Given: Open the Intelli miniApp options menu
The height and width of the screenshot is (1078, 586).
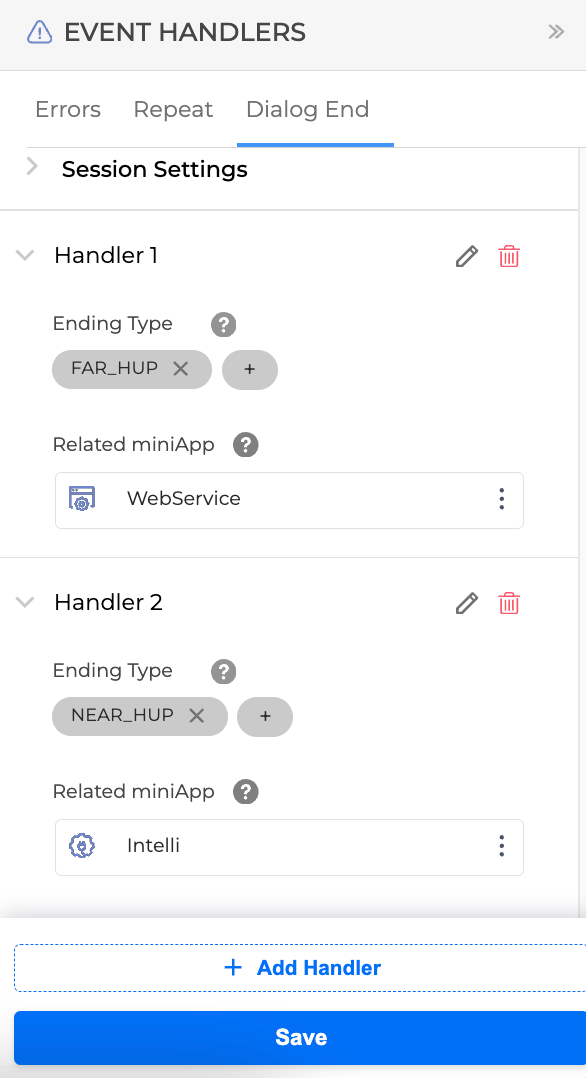Looking at the screenshot, I should [x=501, y=846].
